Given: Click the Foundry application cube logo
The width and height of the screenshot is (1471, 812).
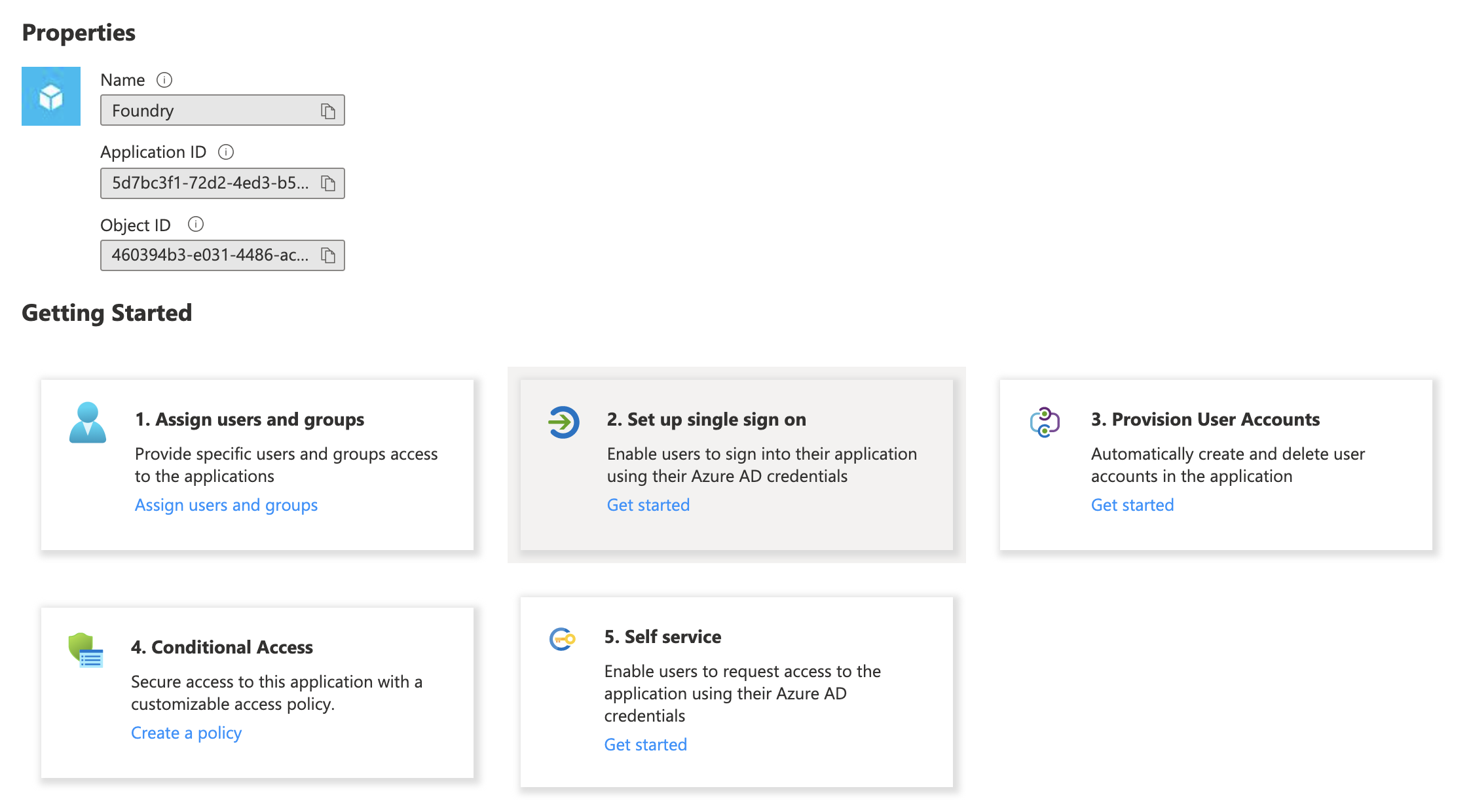Looking at the screenshot, I should point(51,96).
